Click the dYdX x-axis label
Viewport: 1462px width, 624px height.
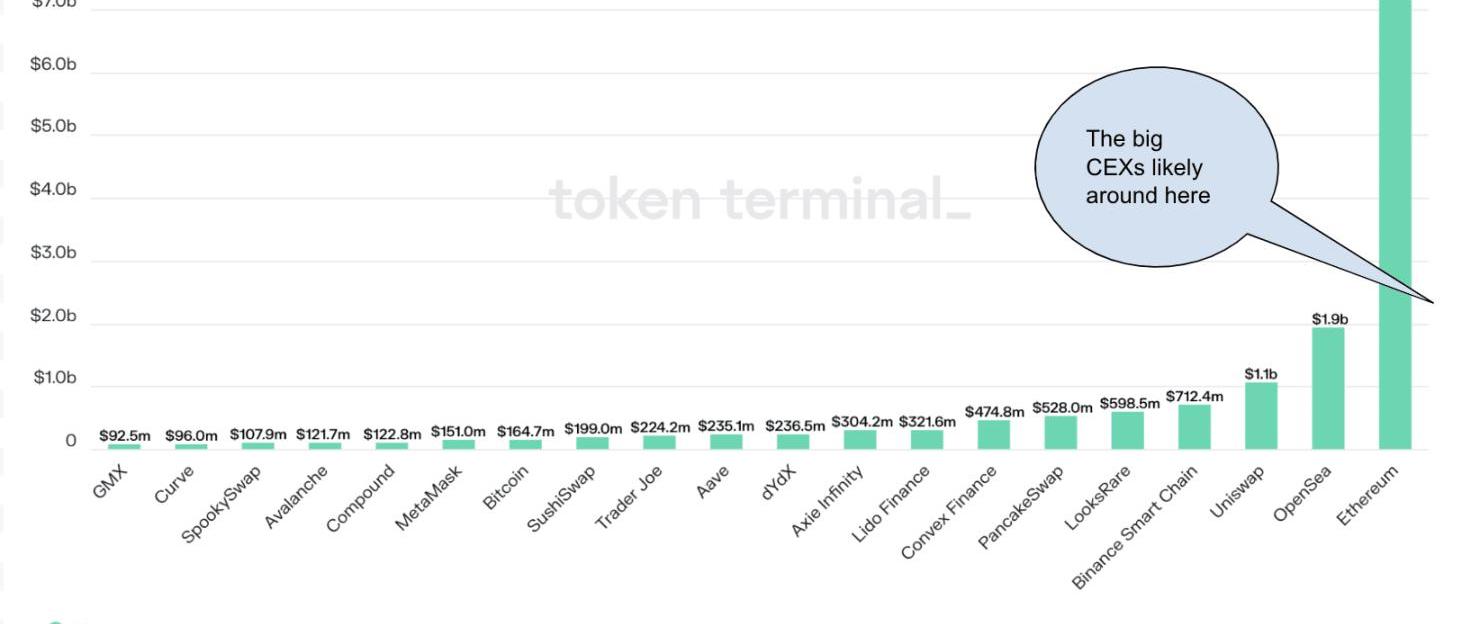pos(780,484)
